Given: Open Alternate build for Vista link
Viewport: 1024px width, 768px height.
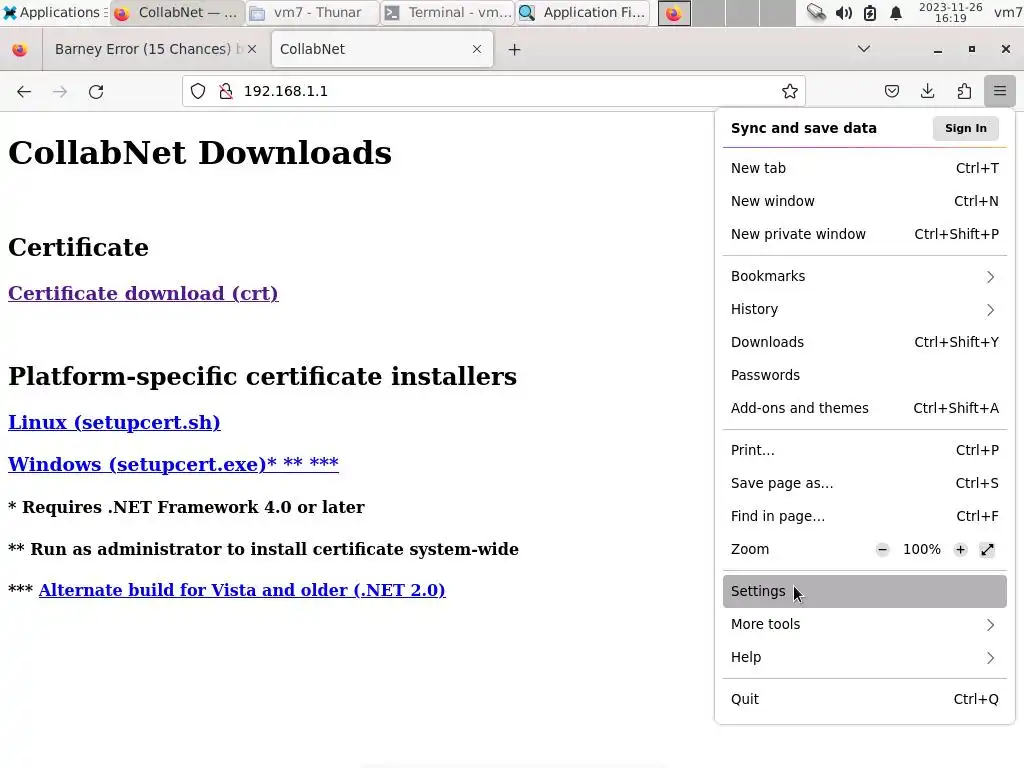Looking at the screenshot, I should click(242, 590).
